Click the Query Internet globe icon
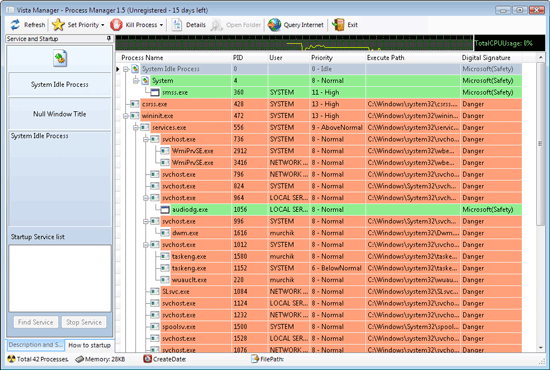This screenshot has width=550, height=370. [274, 25]
